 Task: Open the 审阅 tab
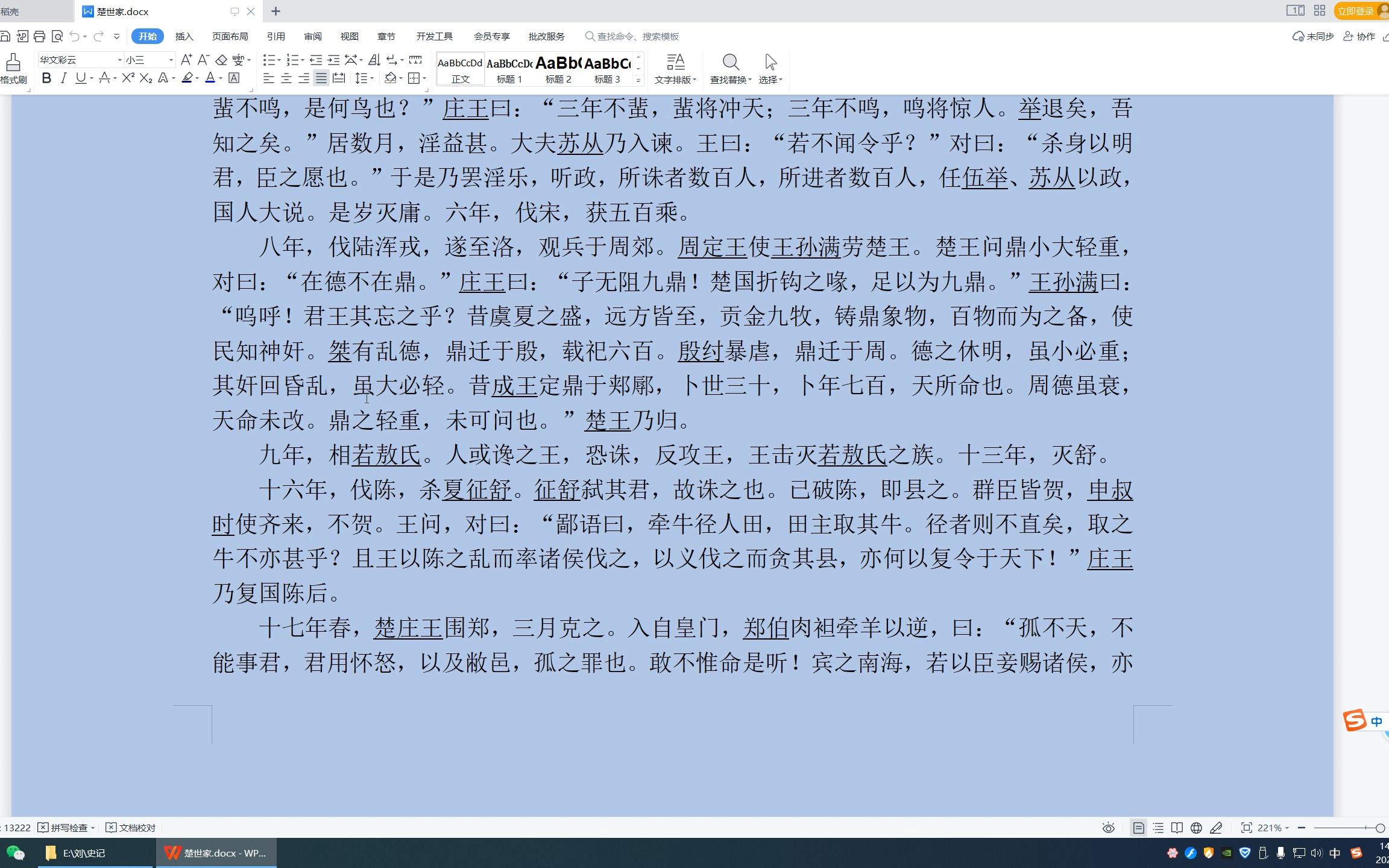click(x=312, y=36)
